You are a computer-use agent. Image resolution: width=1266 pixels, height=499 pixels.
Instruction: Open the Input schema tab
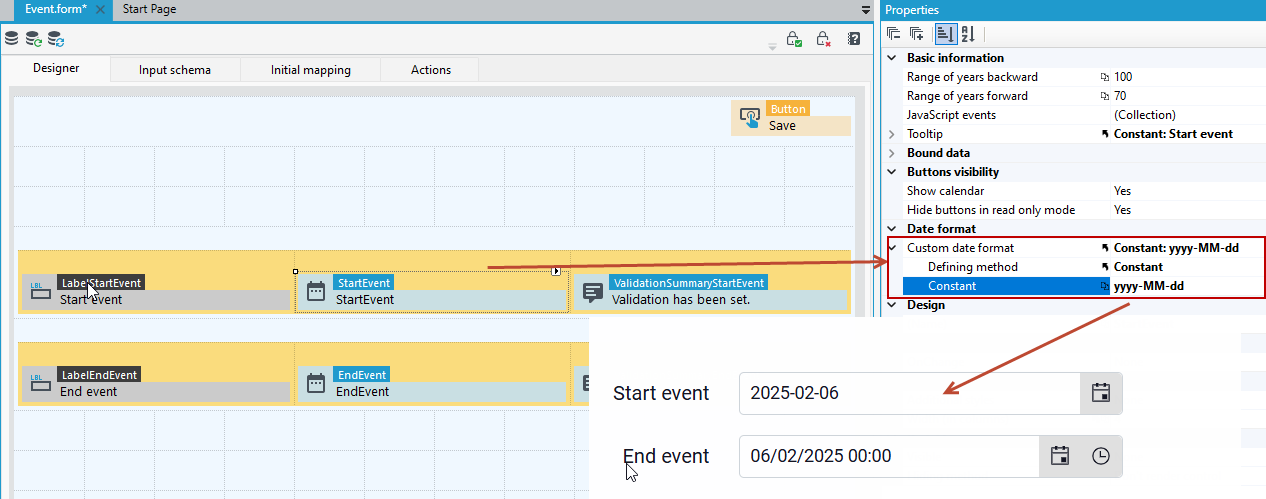(175, 70)
